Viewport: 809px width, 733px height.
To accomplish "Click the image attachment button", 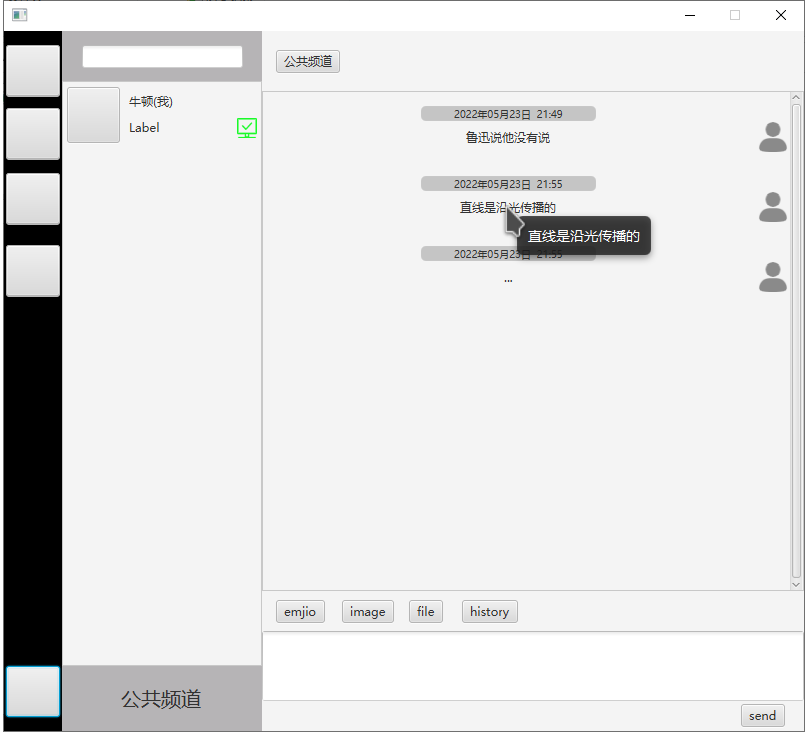I will point(367,611).
